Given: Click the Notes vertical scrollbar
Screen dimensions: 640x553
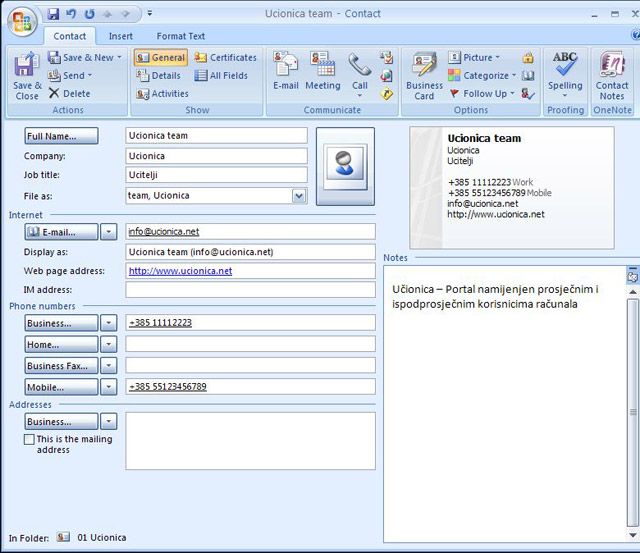Looking at the screenshot, I should point(633,412).
